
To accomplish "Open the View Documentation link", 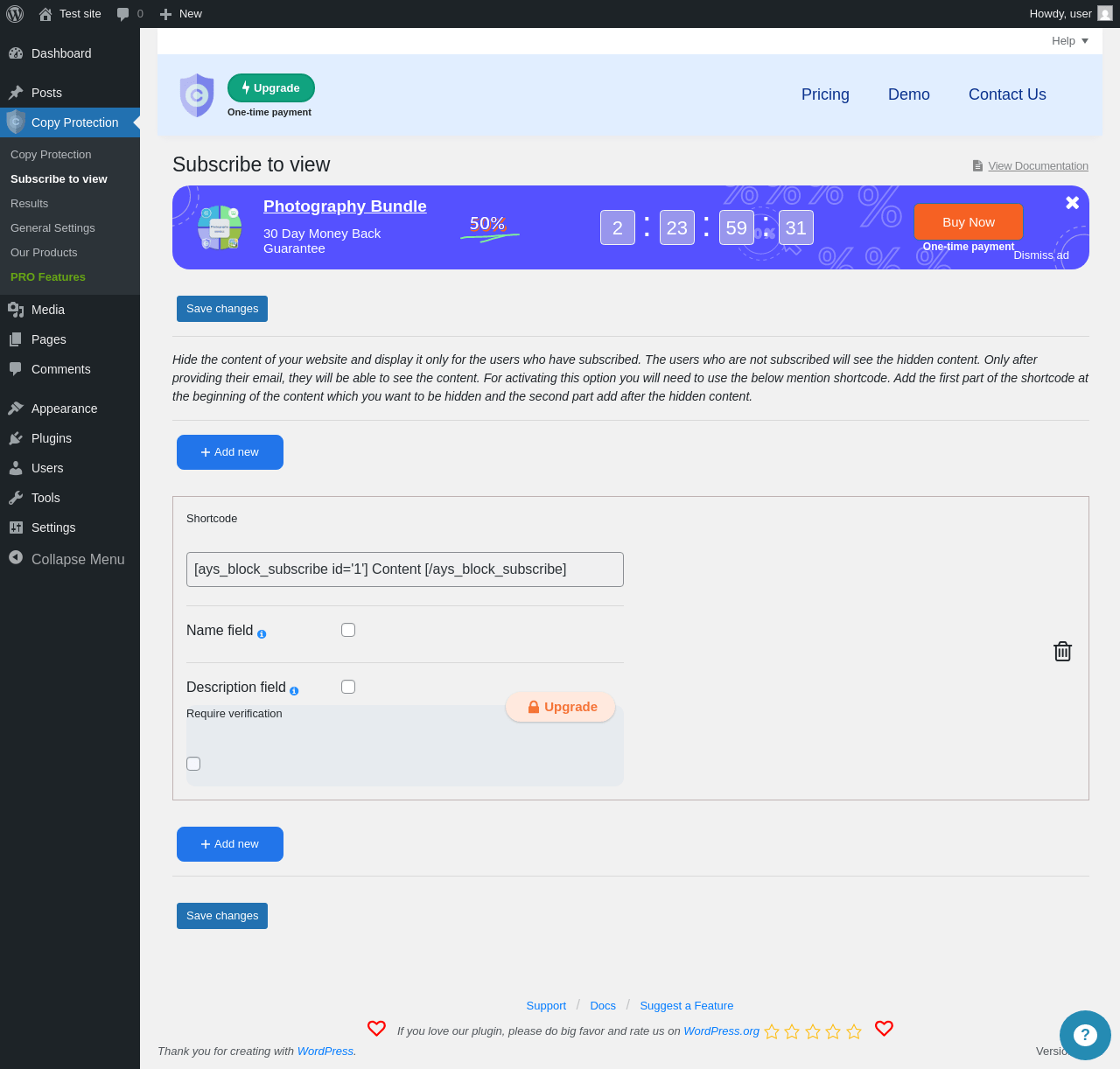I will pos(1038,166).
